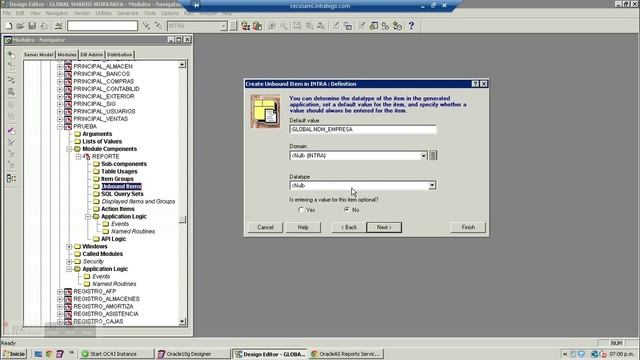Click the REGISTRO_CAJAS module icon
640x360 pixels.
coord(68,322)
